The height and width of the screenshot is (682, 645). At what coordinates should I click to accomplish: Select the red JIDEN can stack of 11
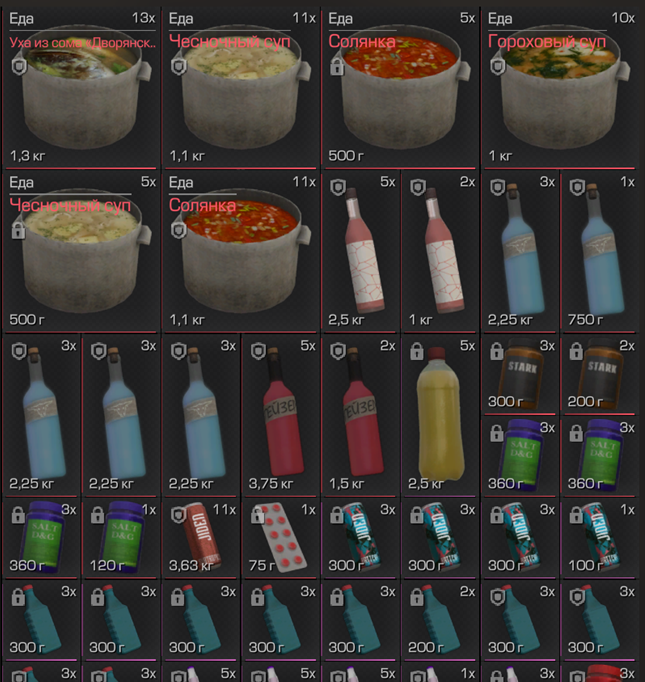pos(200,538)
